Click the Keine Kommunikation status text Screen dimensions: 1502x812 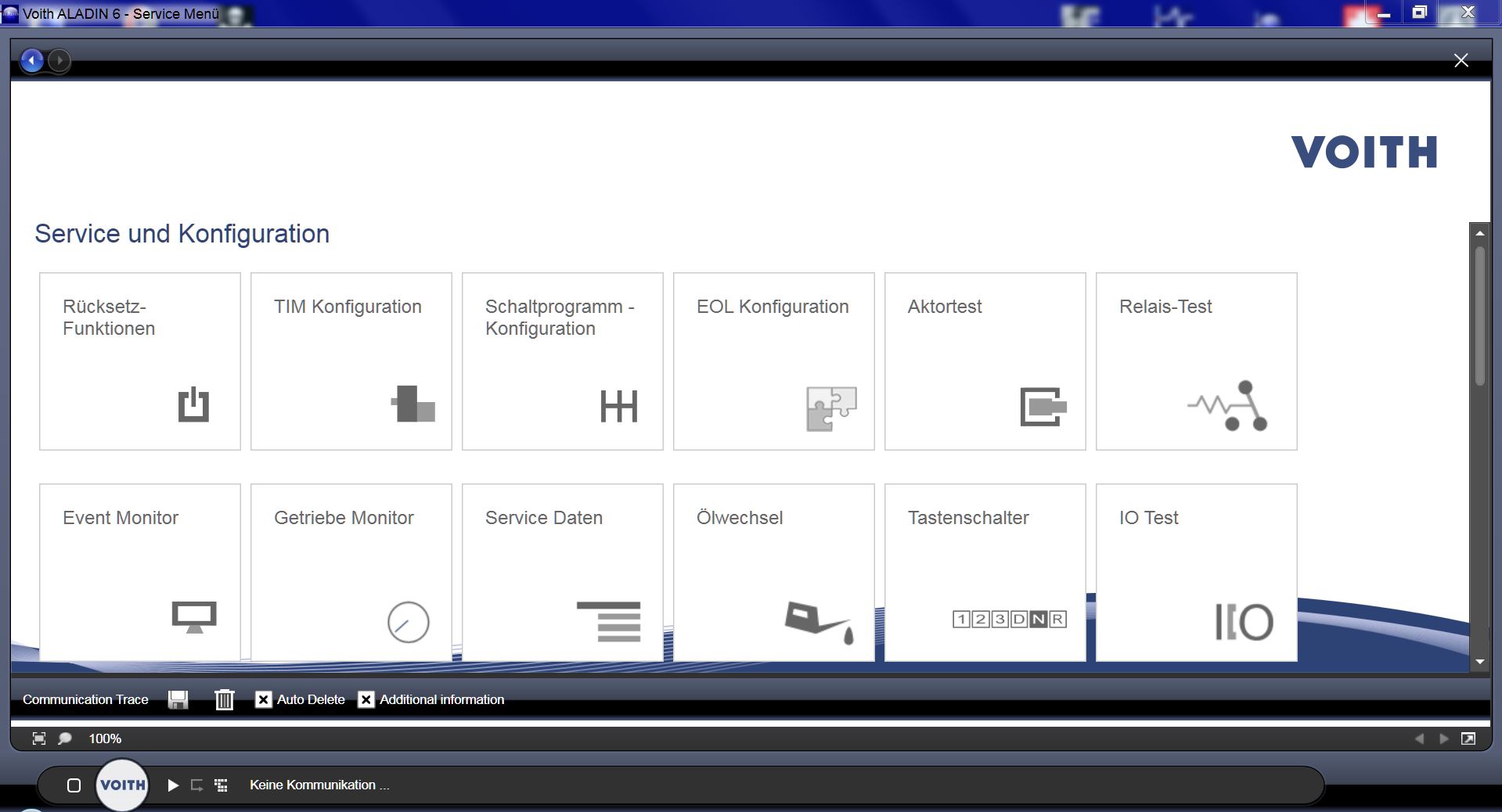tap(319, 785)
